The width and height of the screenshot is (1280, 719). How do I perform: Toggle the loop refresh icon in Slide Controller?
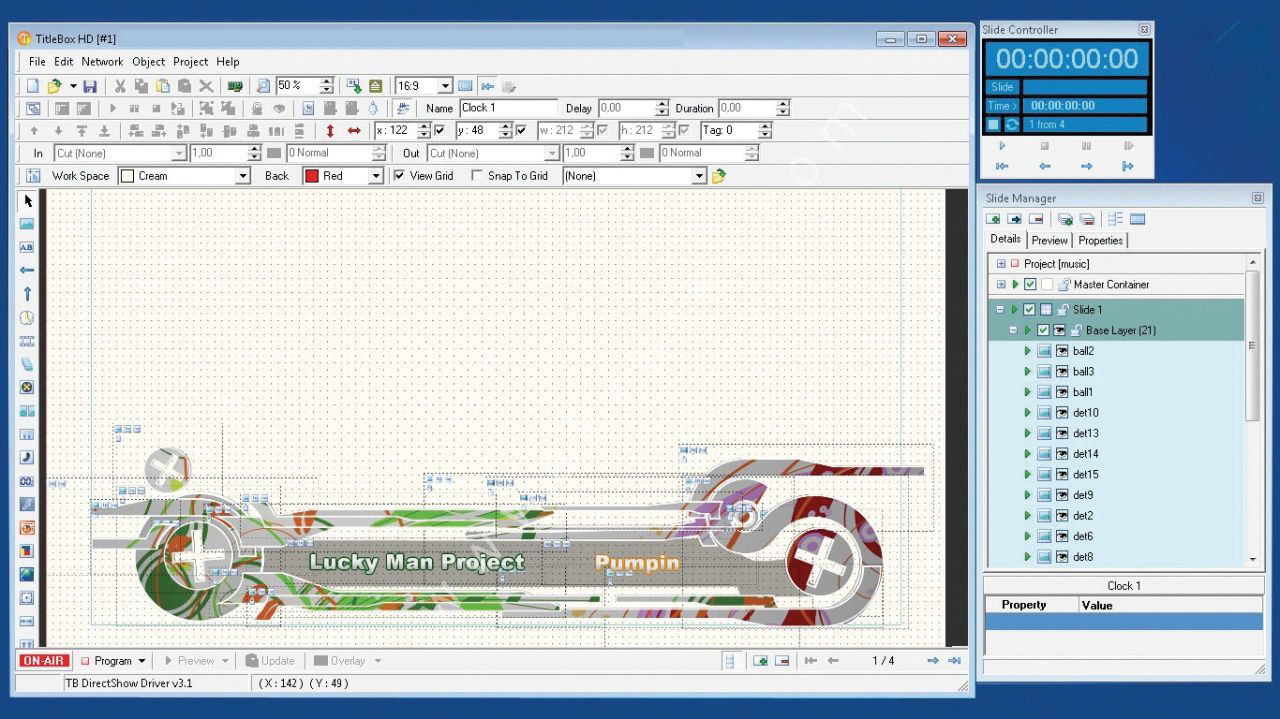tap(1012, 125)
